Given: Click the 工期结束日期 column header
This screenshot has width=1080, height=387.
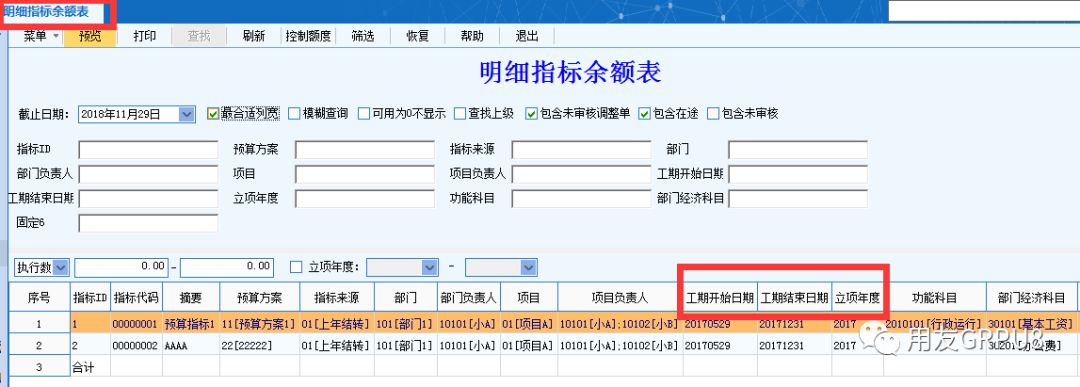Looking at the screenshot, I should tap(795, 298).
